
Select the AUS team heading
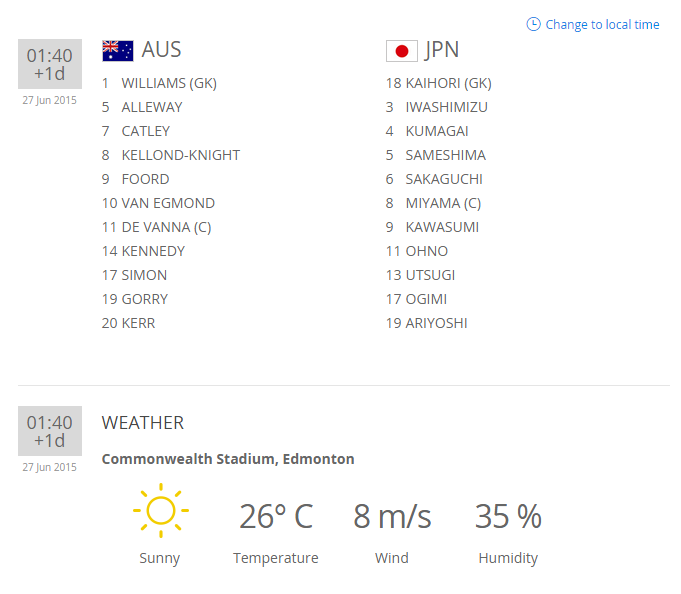161,50
